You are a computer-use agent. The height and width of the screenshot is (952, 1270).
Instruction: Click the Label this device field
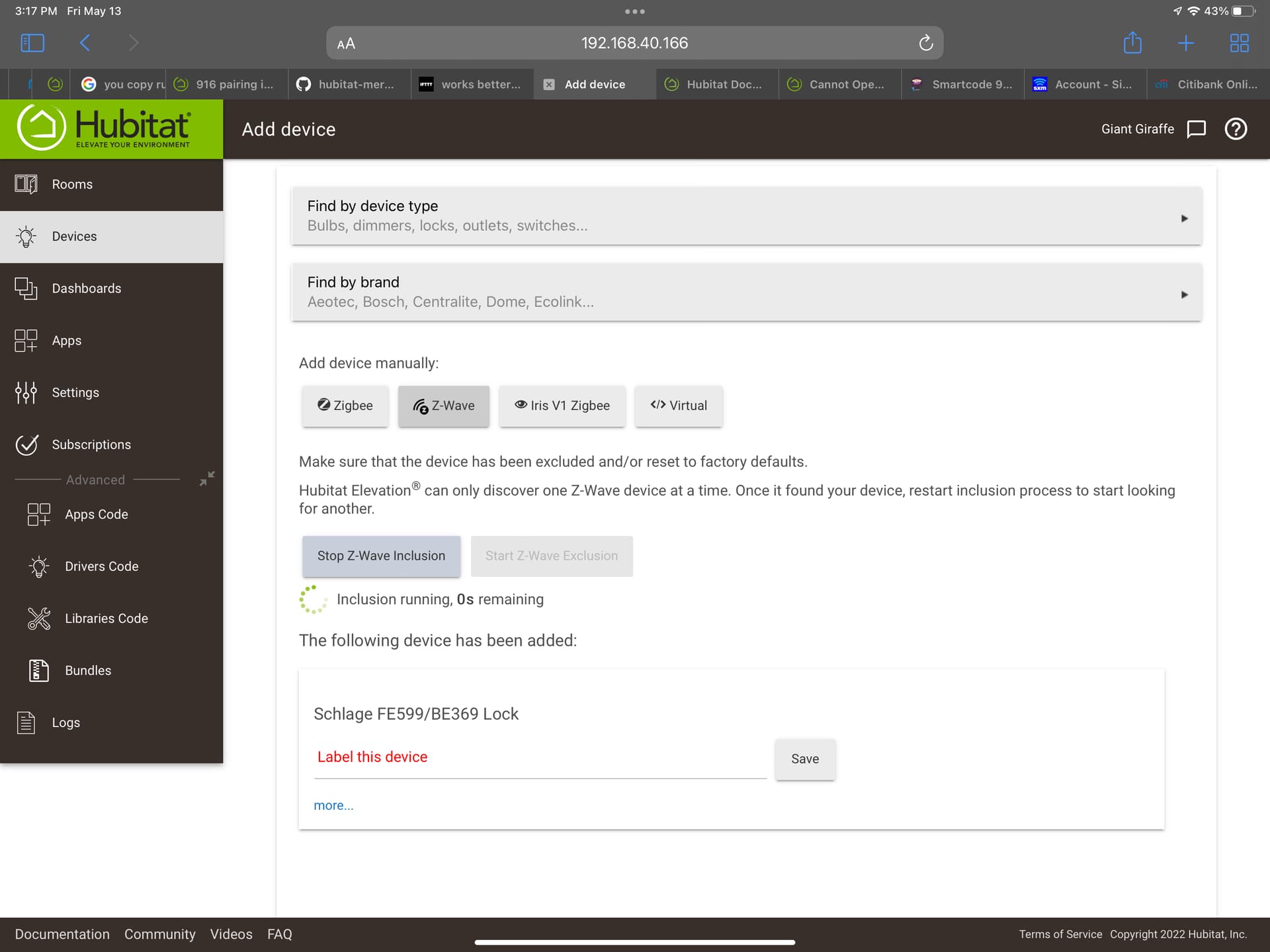coord(540,758)
